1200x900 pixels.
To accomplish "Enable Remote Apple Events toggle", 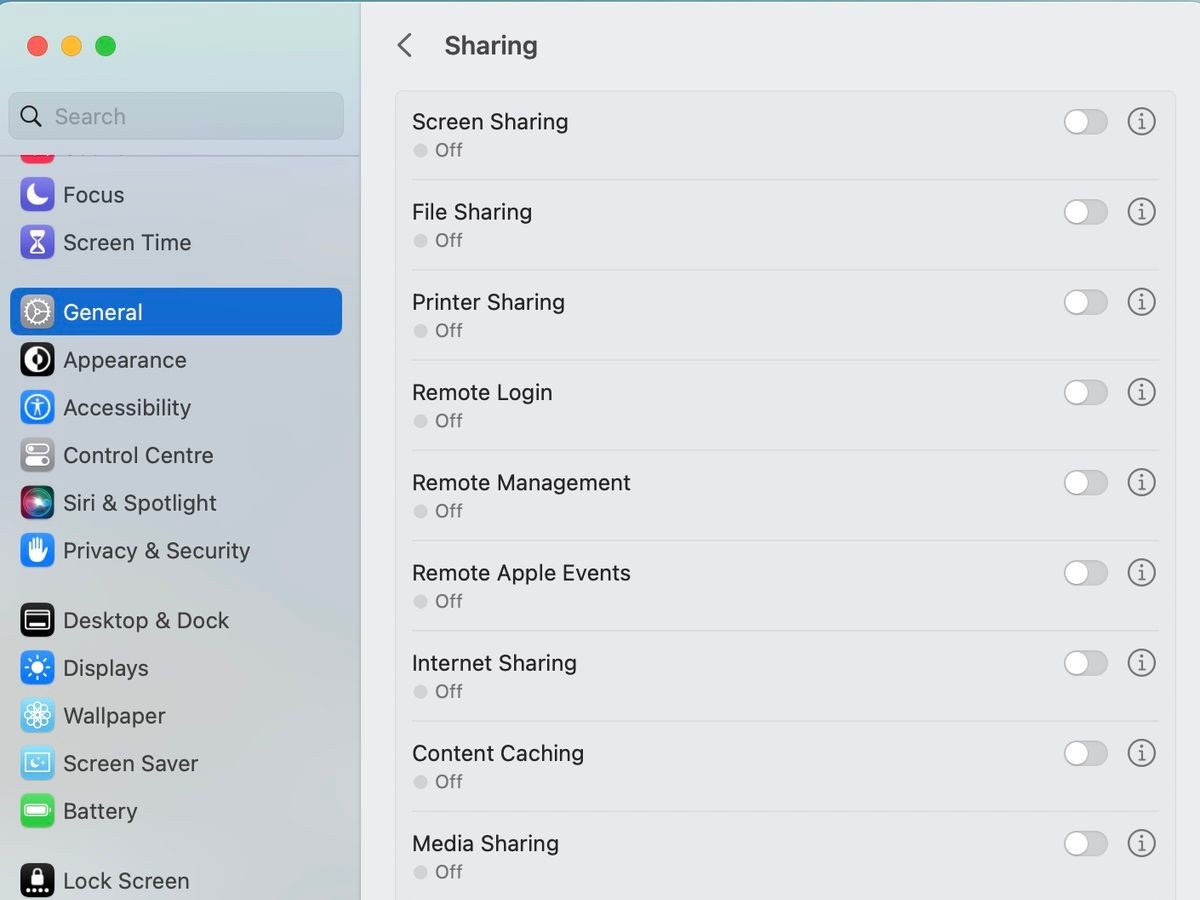I will coord(1086,573).
